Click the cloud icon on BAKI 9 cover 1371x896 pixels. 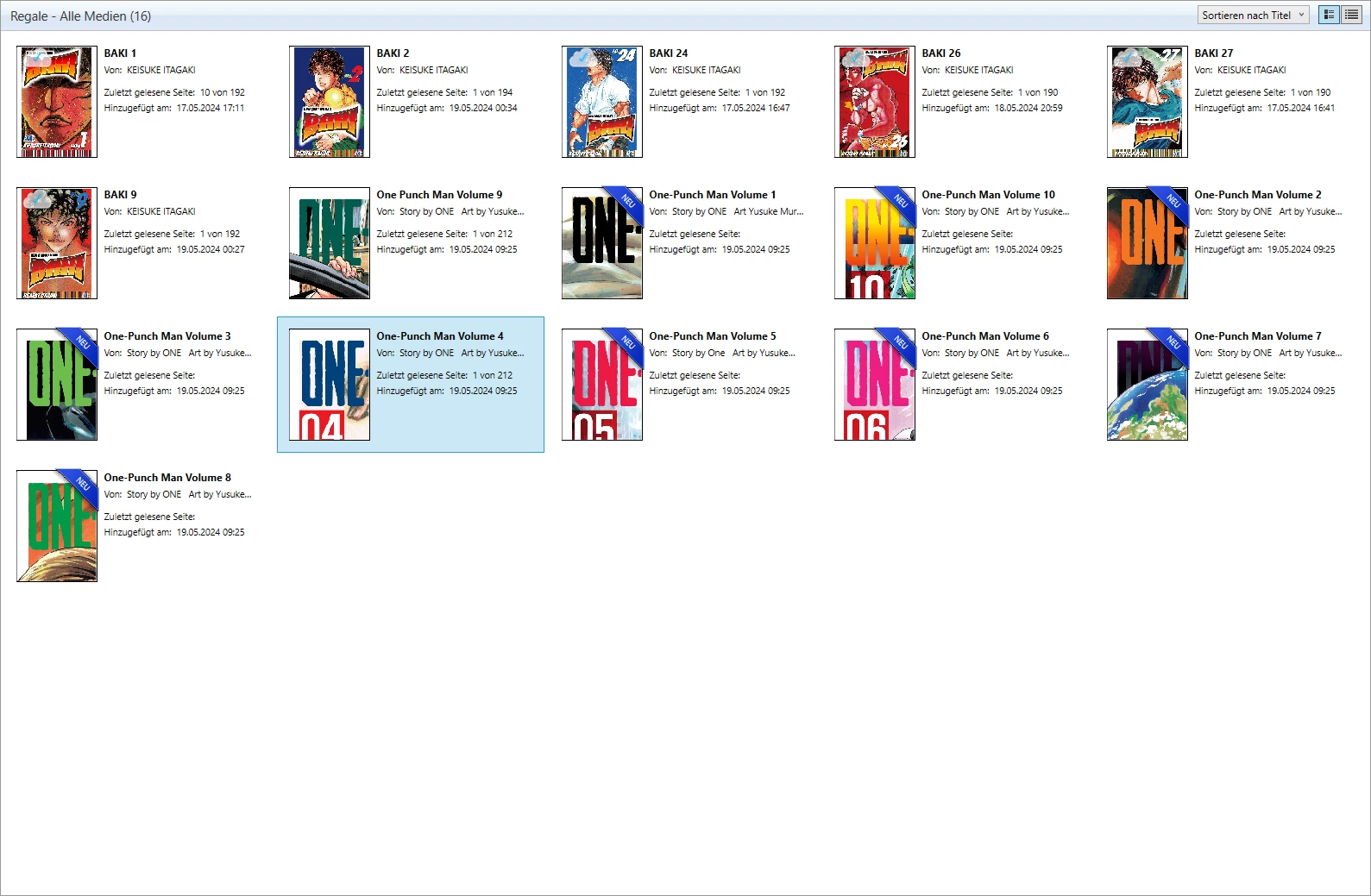point(35,200)
